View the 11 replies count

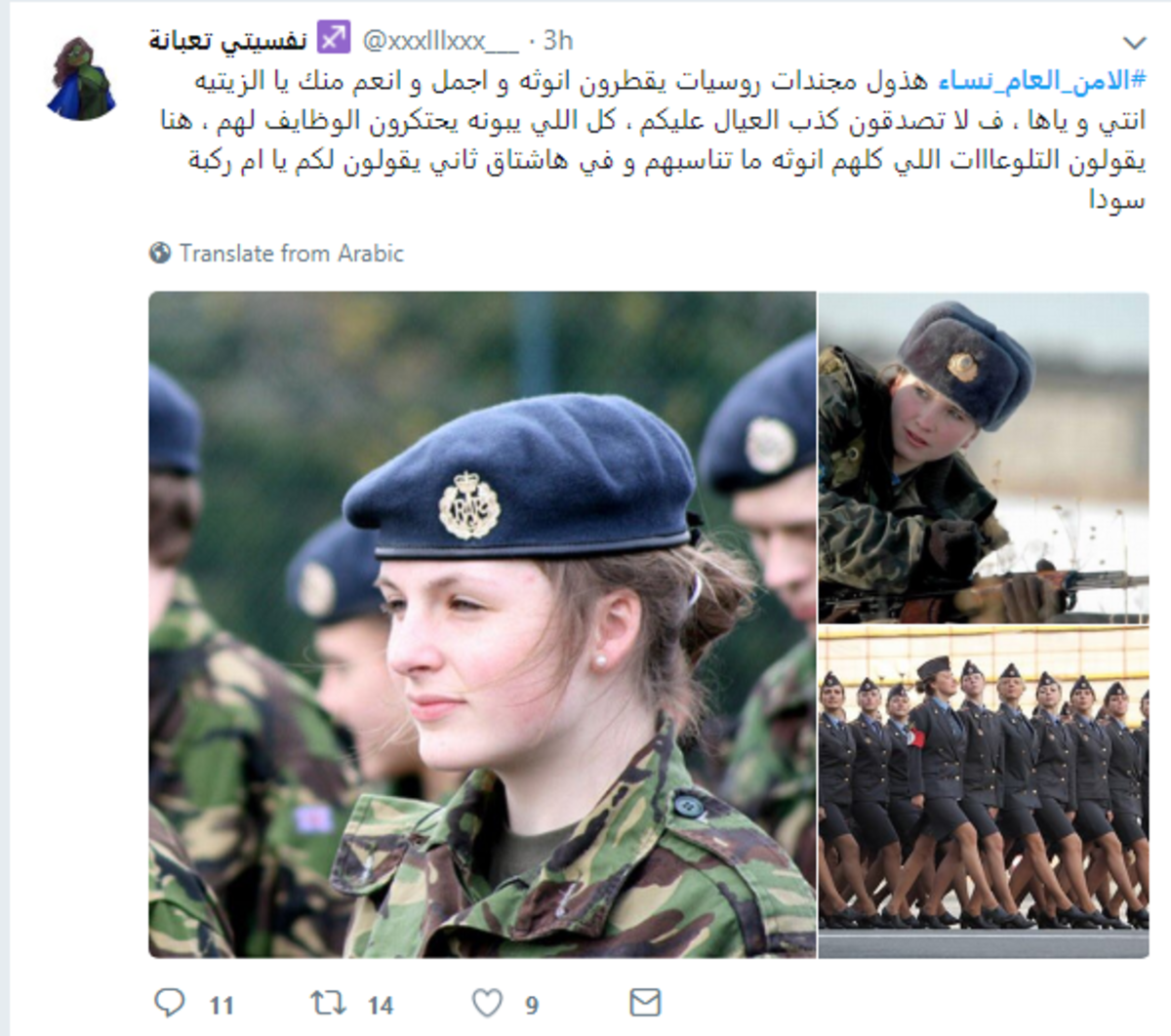[x=222, y=1005]
